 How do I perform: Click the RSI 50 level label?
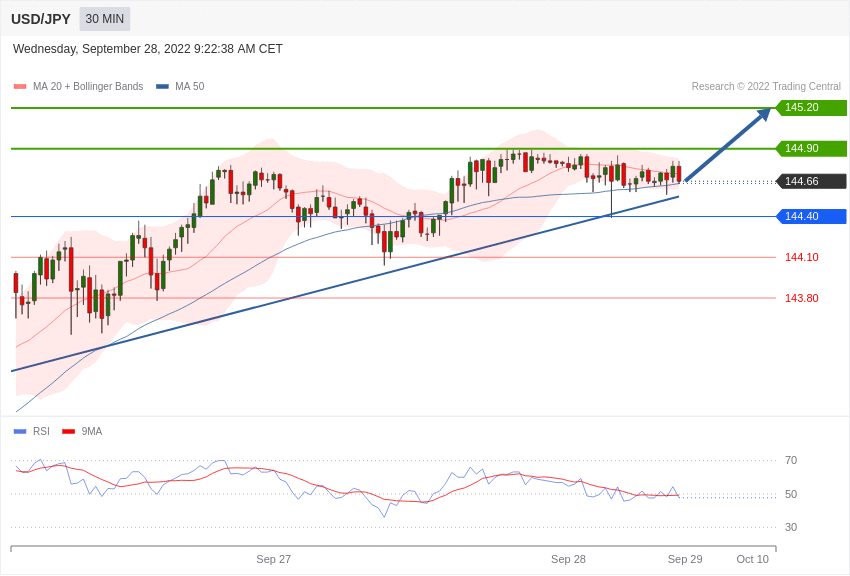coord(791,494)
